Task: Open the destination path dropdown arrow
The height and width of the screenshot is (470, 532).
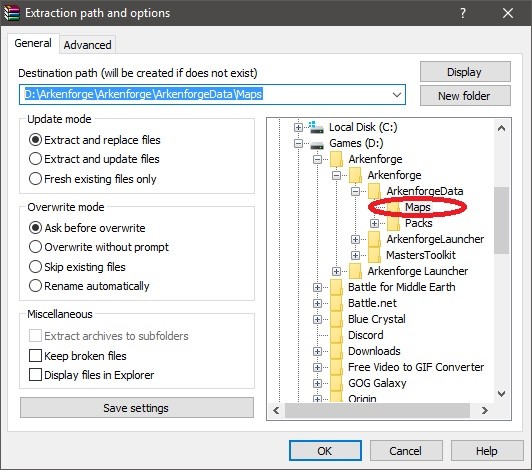Action: pos(397,95)
